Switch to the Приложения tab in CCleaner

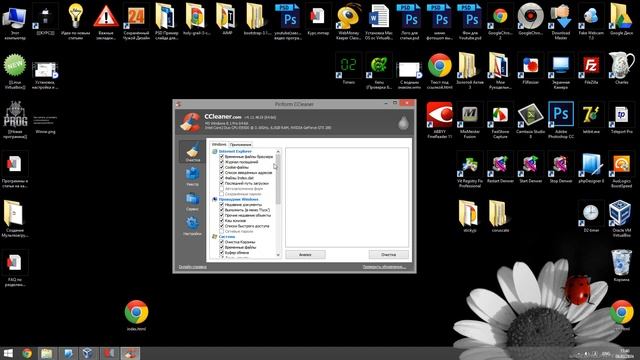pyautogui.click(x=240, y=144)
